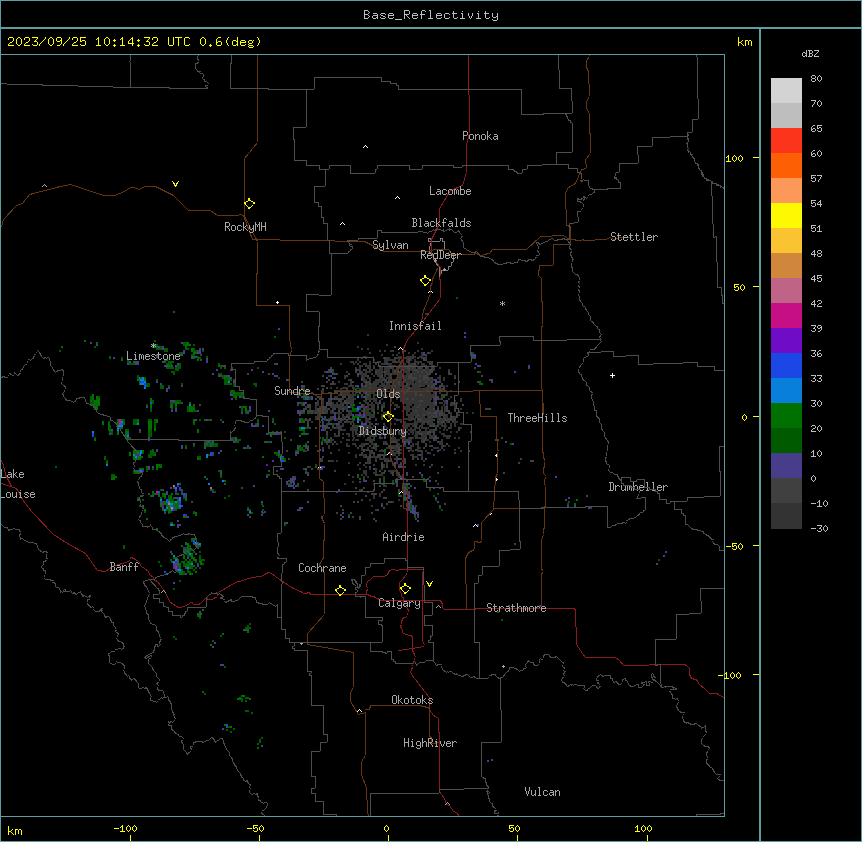Click the 80 value on the dBZ scale
Screen dimensions: 862x842
click(x=816, y=79)
